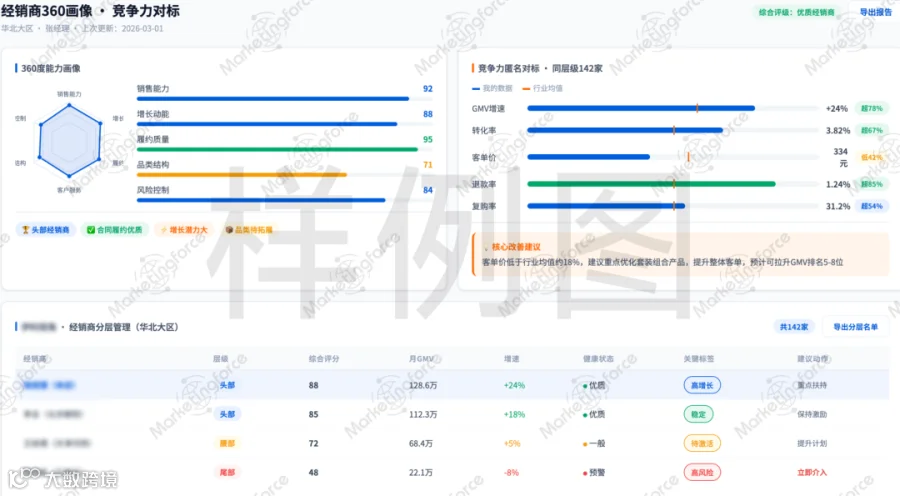Click the radar chart hexagon
Screen dimensions: 900x496
(x=69, y=141)
